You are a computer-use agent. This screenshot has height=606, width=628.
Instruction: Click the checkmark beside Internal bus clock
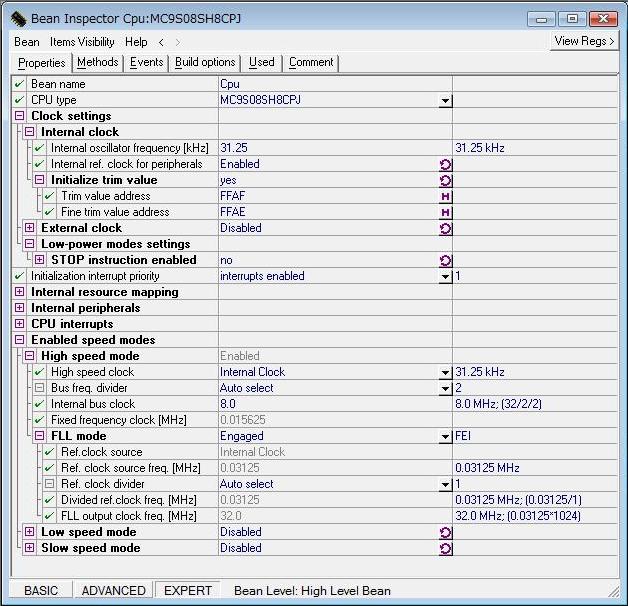(x=39, y=404)
